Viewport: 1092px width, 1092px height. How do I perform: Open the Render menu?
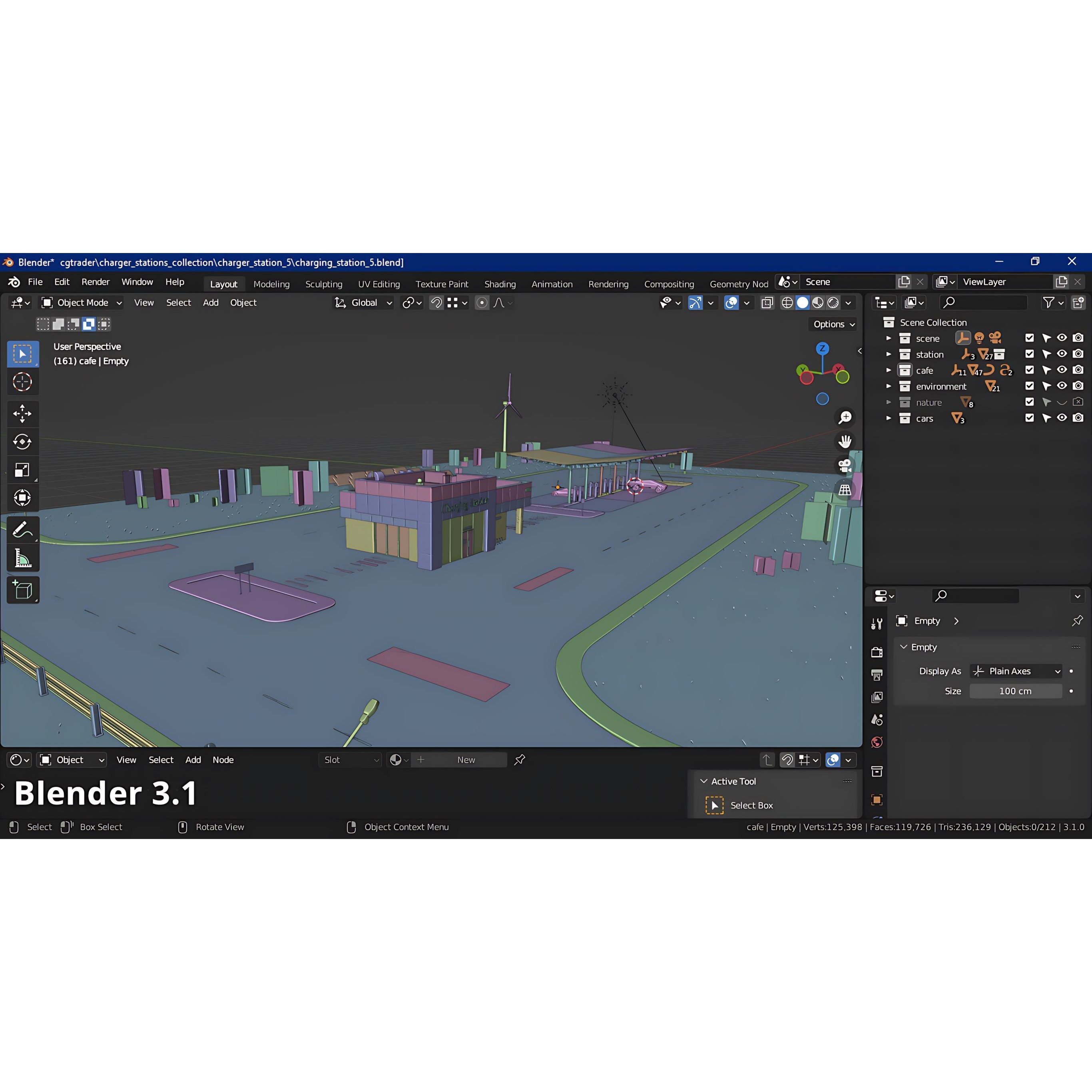point(96,281)
